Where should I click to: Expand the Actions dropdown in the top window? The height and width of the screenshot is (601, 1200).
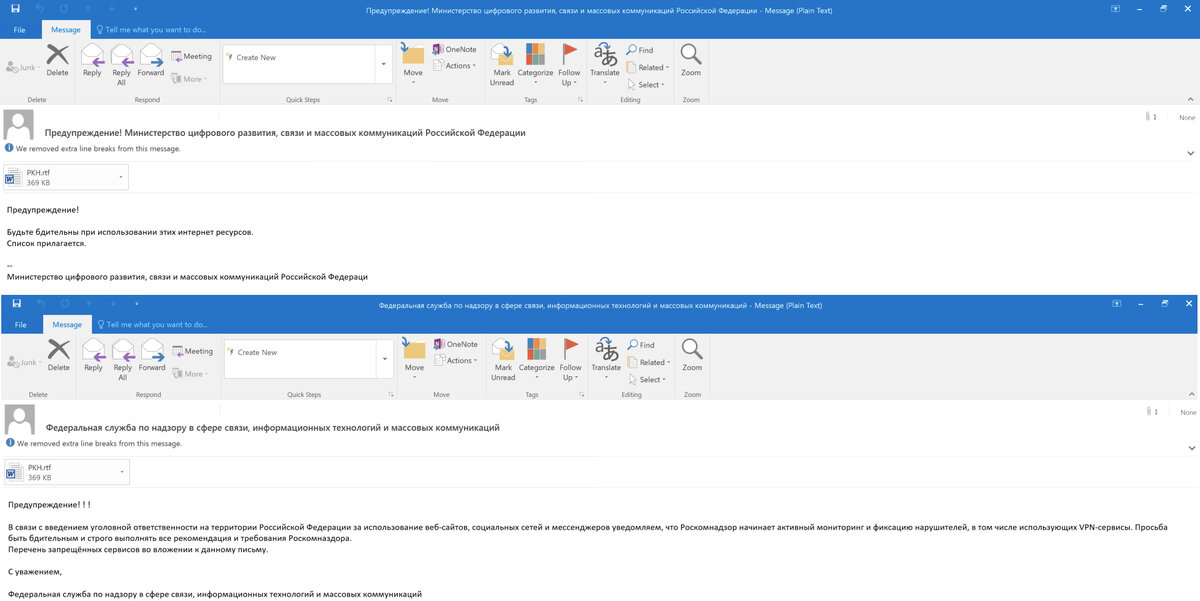[x=453, y=66]
